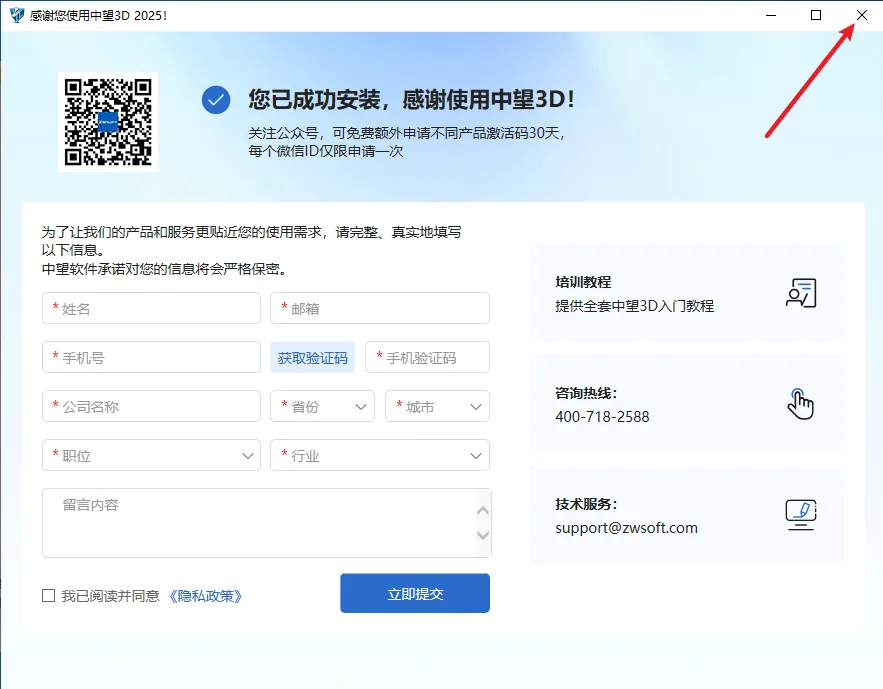
Task: Open the 培训教程 training card title
Action: 583,282
